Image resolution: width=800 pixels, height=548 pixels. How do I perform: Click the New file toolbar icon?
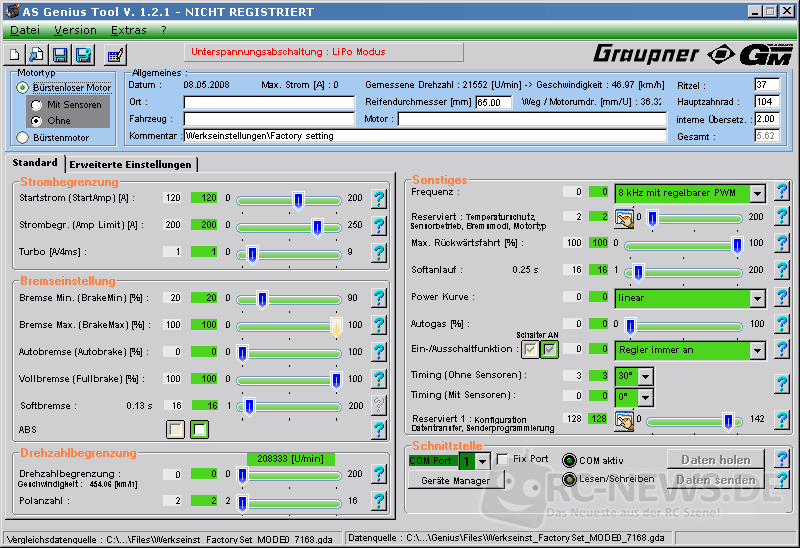(14, 55)
